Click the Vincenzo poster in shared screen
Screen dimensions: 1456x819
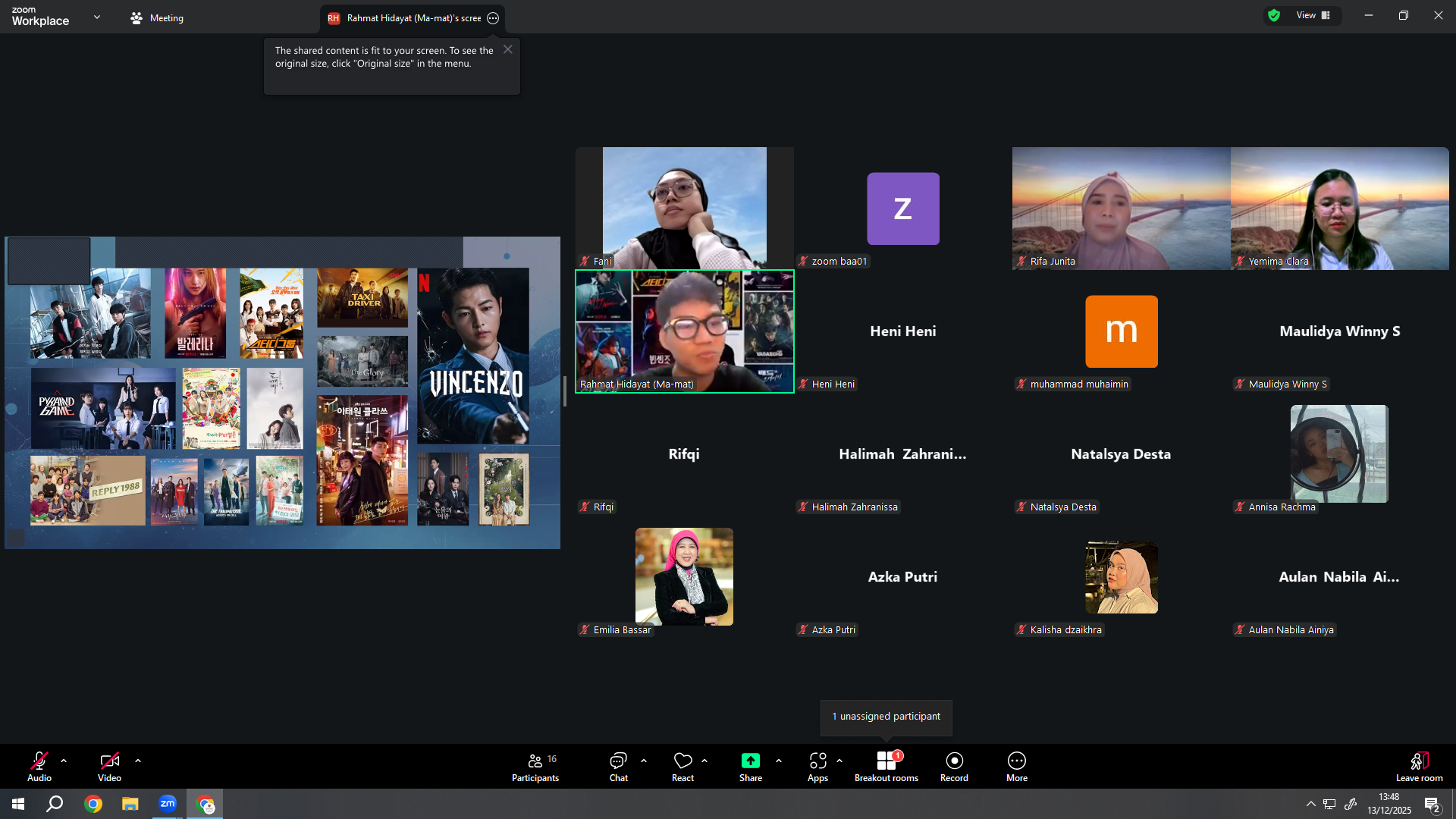coord(473,356)
